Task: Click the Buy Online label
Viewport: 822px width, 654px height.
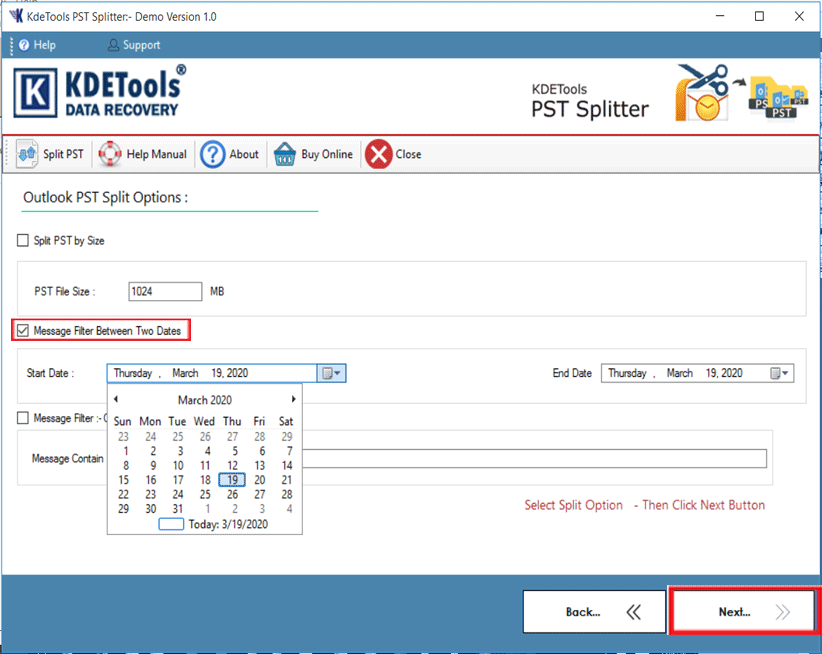Action: (327, 154)
